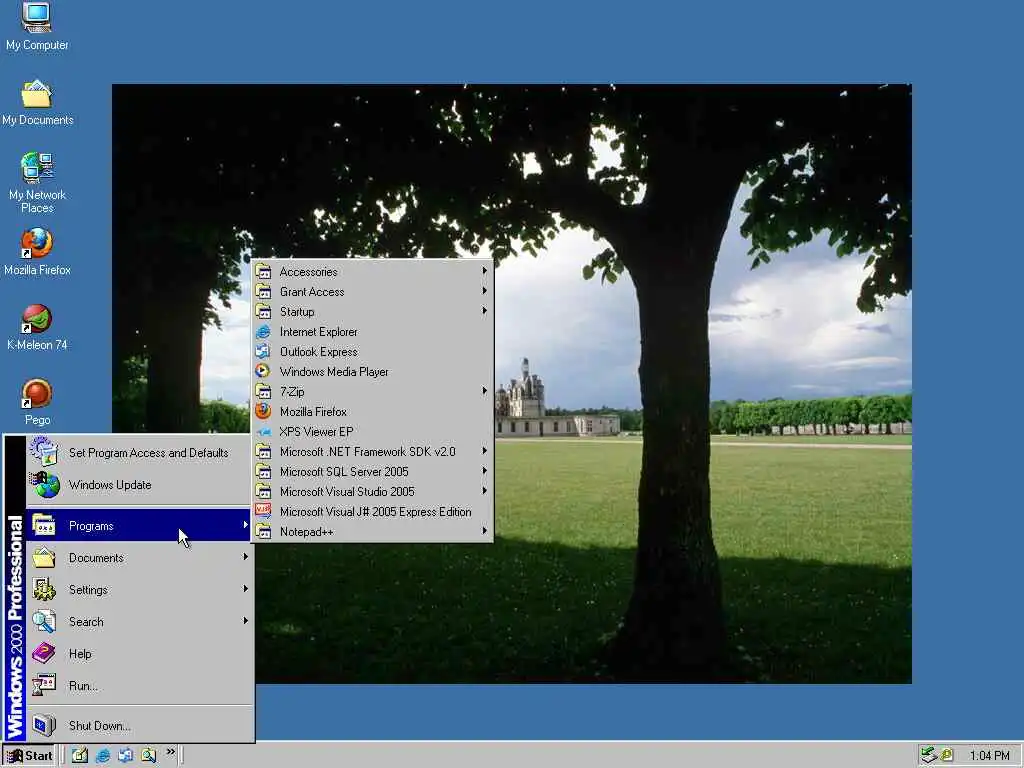Launch Mozilla Firefox from the Programs menu
The image size is (1024, 768).
tap(372, 412)
